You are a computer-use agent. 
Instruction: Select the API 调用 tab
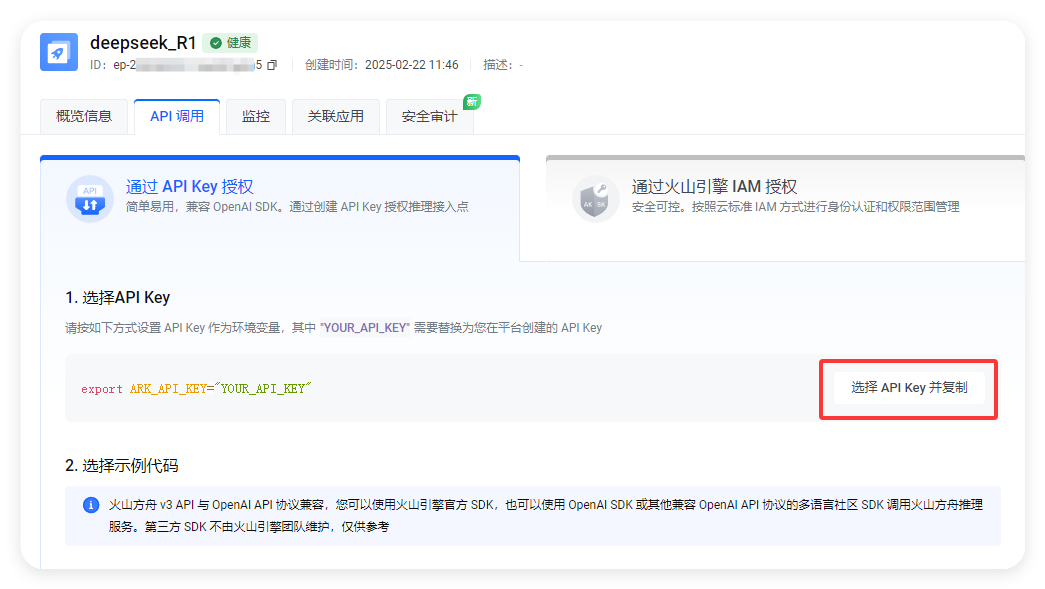[x=177, y=117]
